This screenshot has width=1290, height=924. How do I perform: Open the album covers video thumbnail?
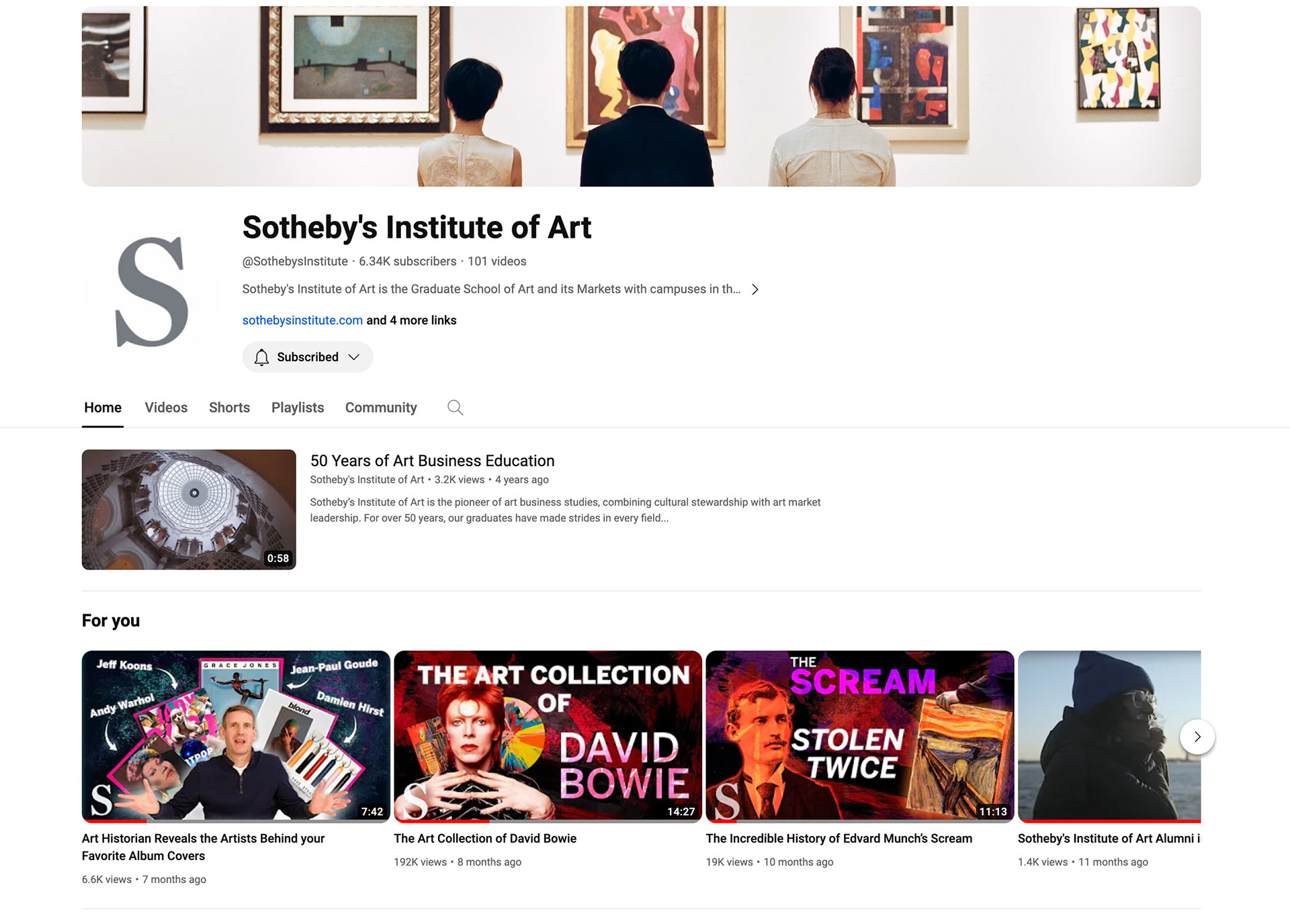coord(236,736)
